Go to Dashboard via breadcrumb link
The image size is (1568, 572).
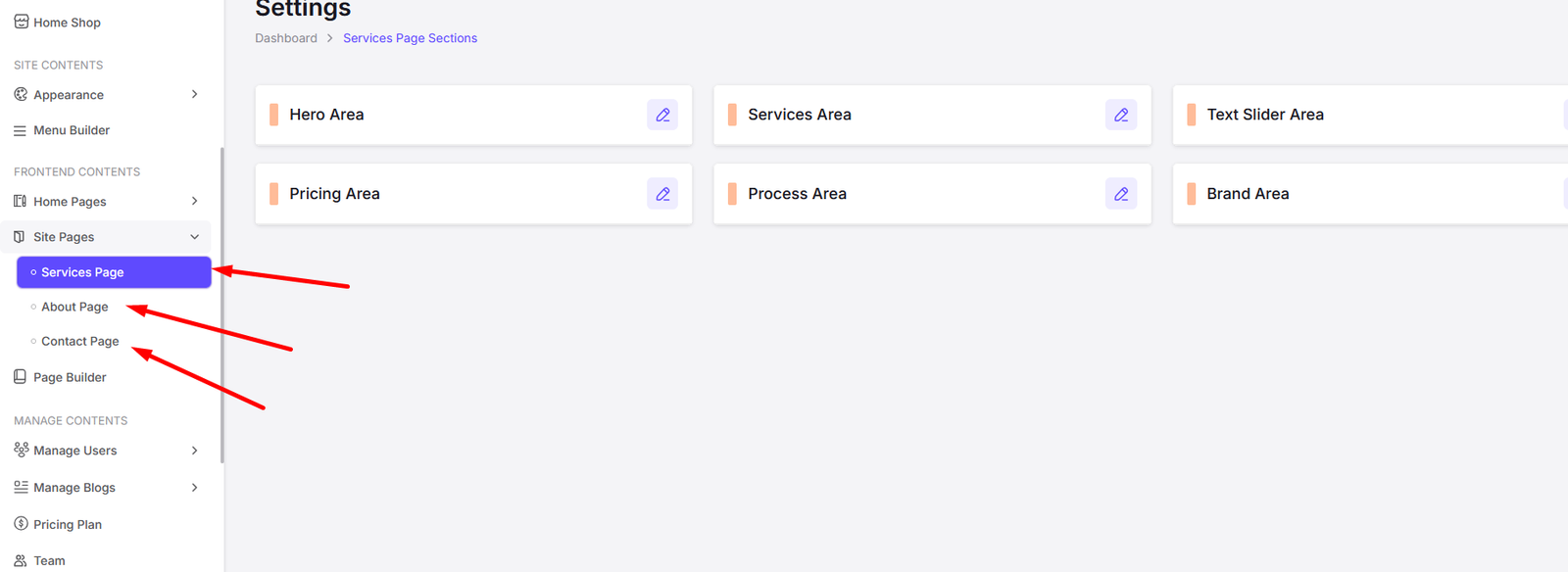[286, 38]
